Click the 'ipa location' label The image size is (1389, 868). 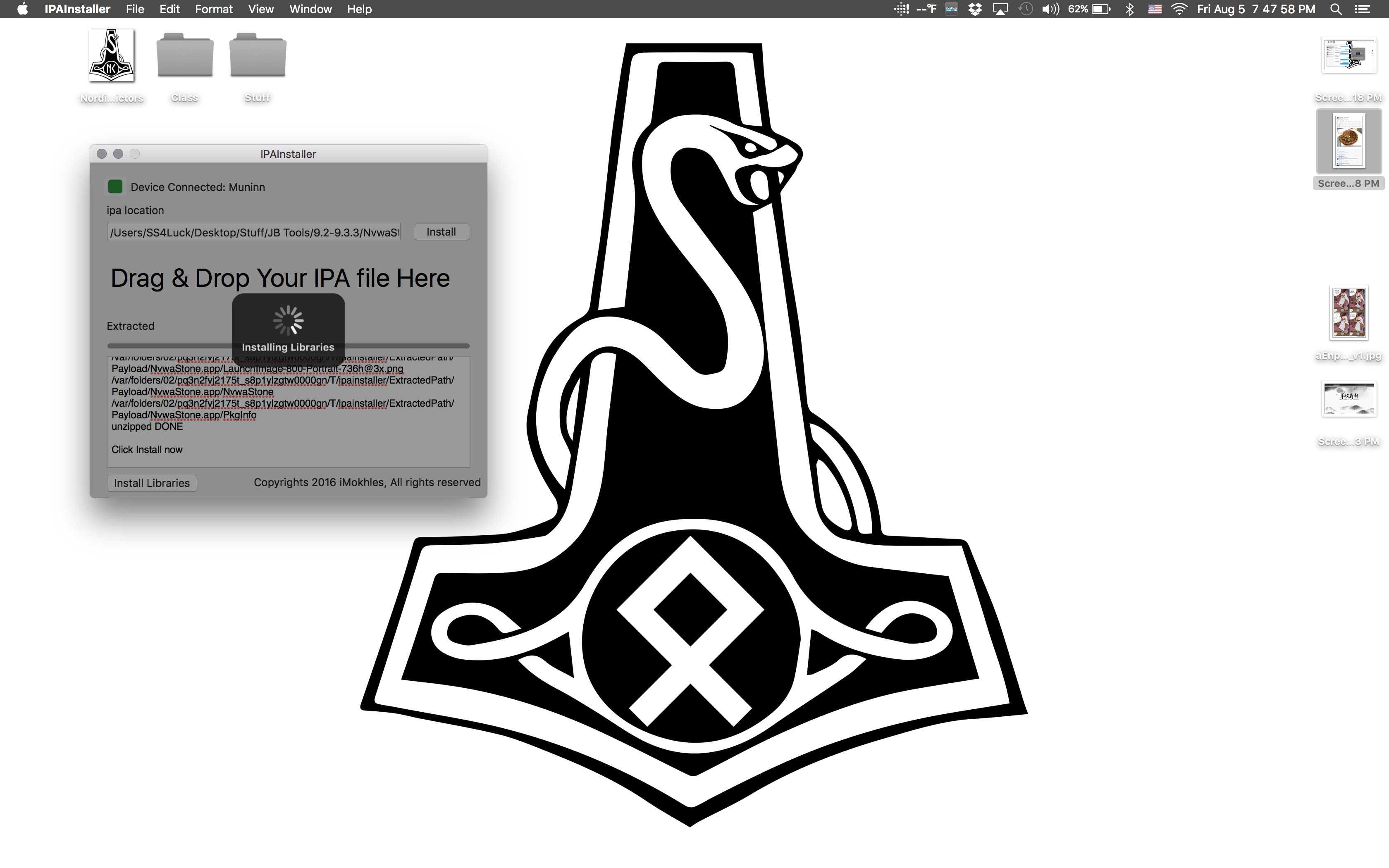click(x=136, y=210)
